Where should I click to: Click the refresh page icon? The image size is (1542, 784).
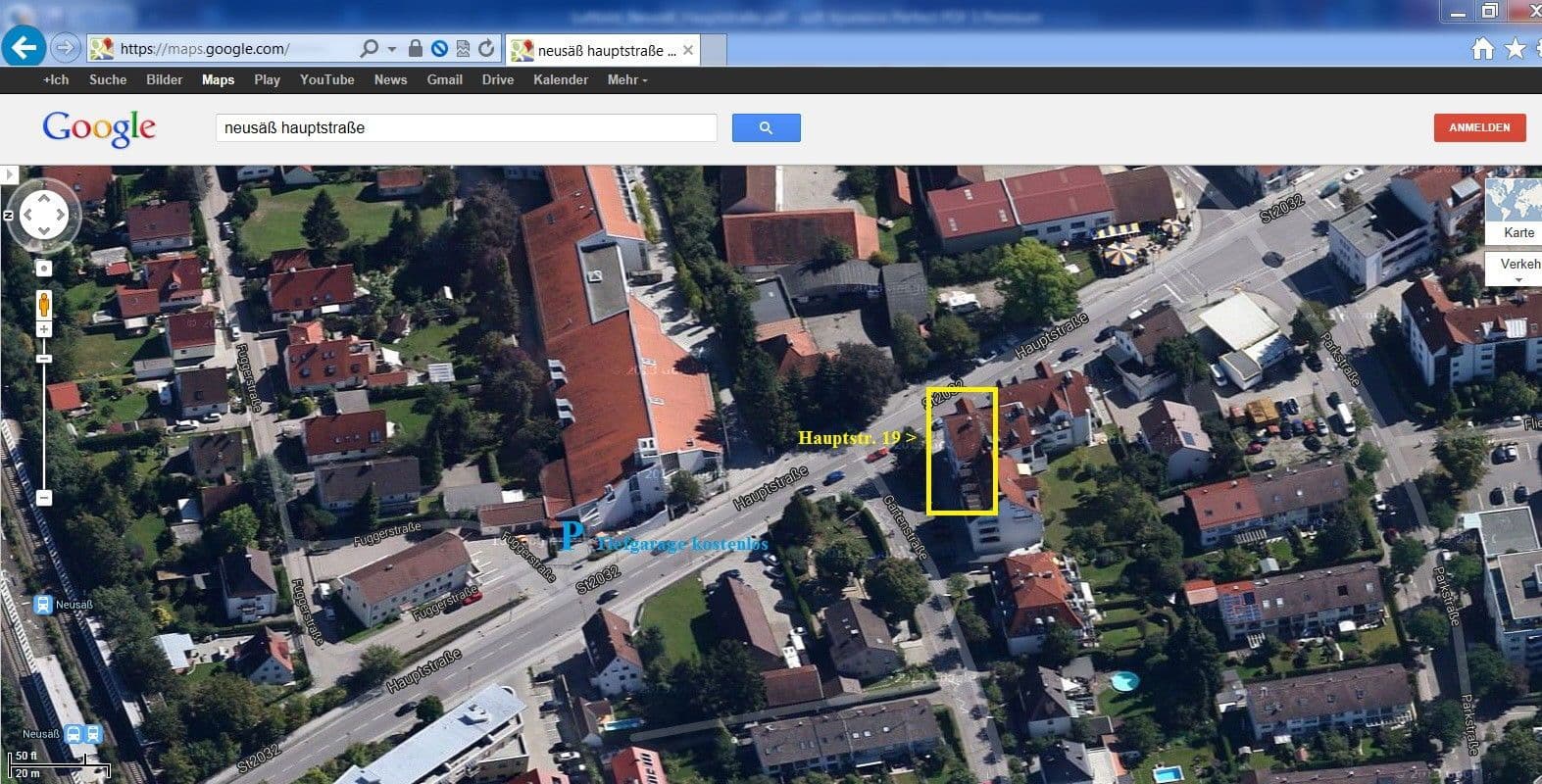tap(486, 48)
